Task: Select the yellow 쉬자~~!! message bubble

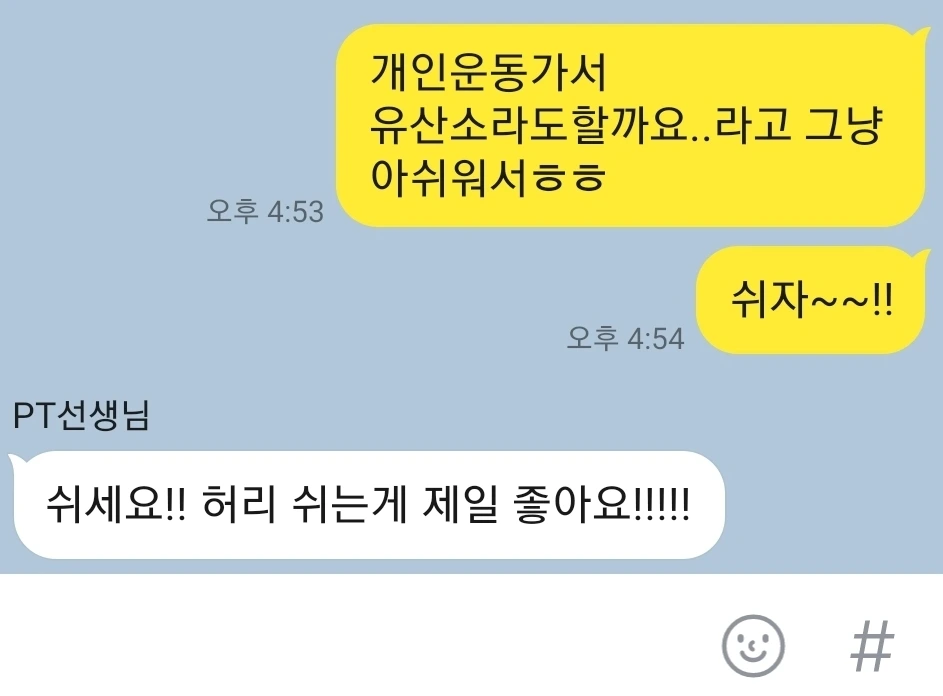Action: click(x=810, y=300)
